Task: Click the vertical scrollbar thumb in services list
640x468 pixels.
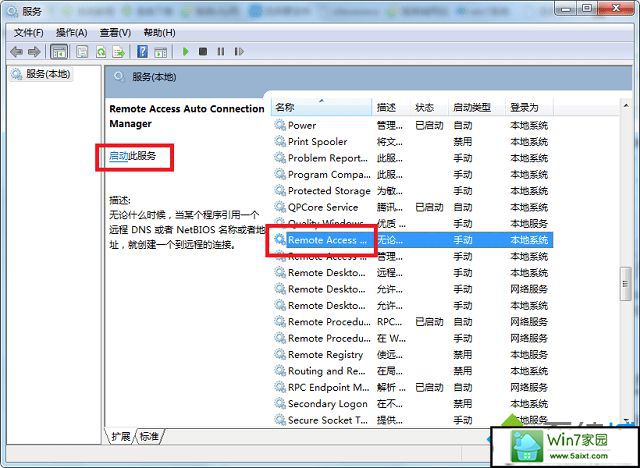Action: tap(625, 284)
